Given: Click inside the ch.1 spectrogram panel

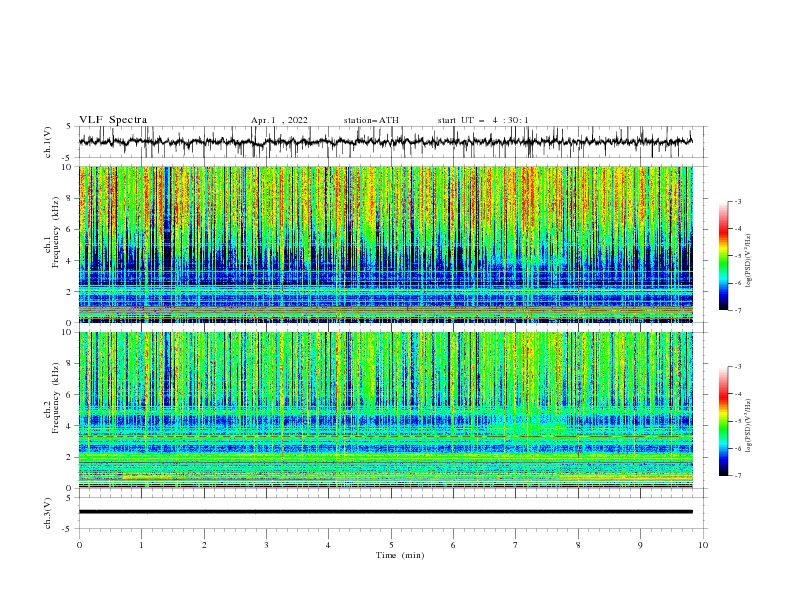Looking at the screenshot, I should coord(385,244).
